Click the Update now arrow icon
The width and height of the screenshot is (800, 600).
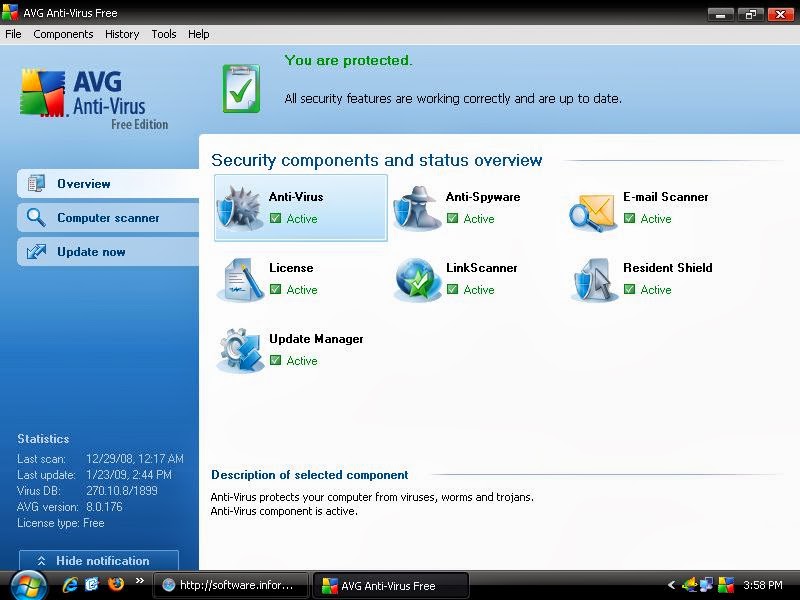[36, 252]
